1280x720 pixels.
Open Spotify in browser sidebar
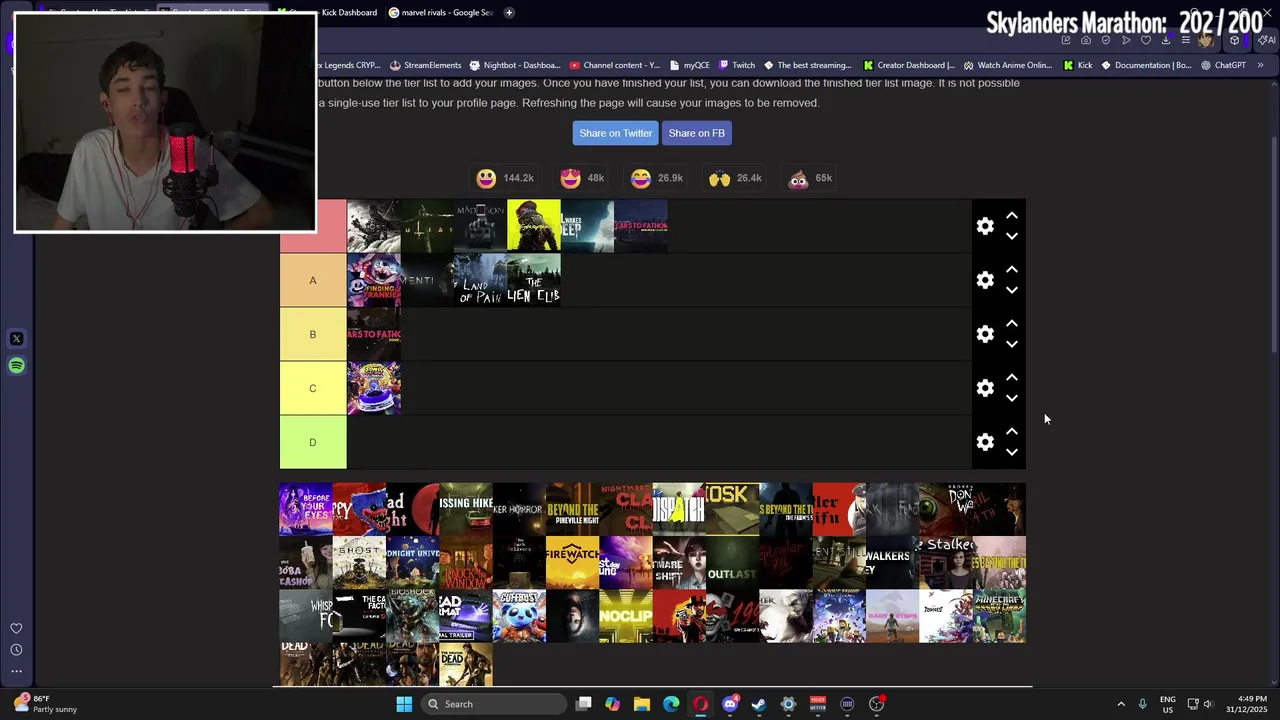pos(16,365)
